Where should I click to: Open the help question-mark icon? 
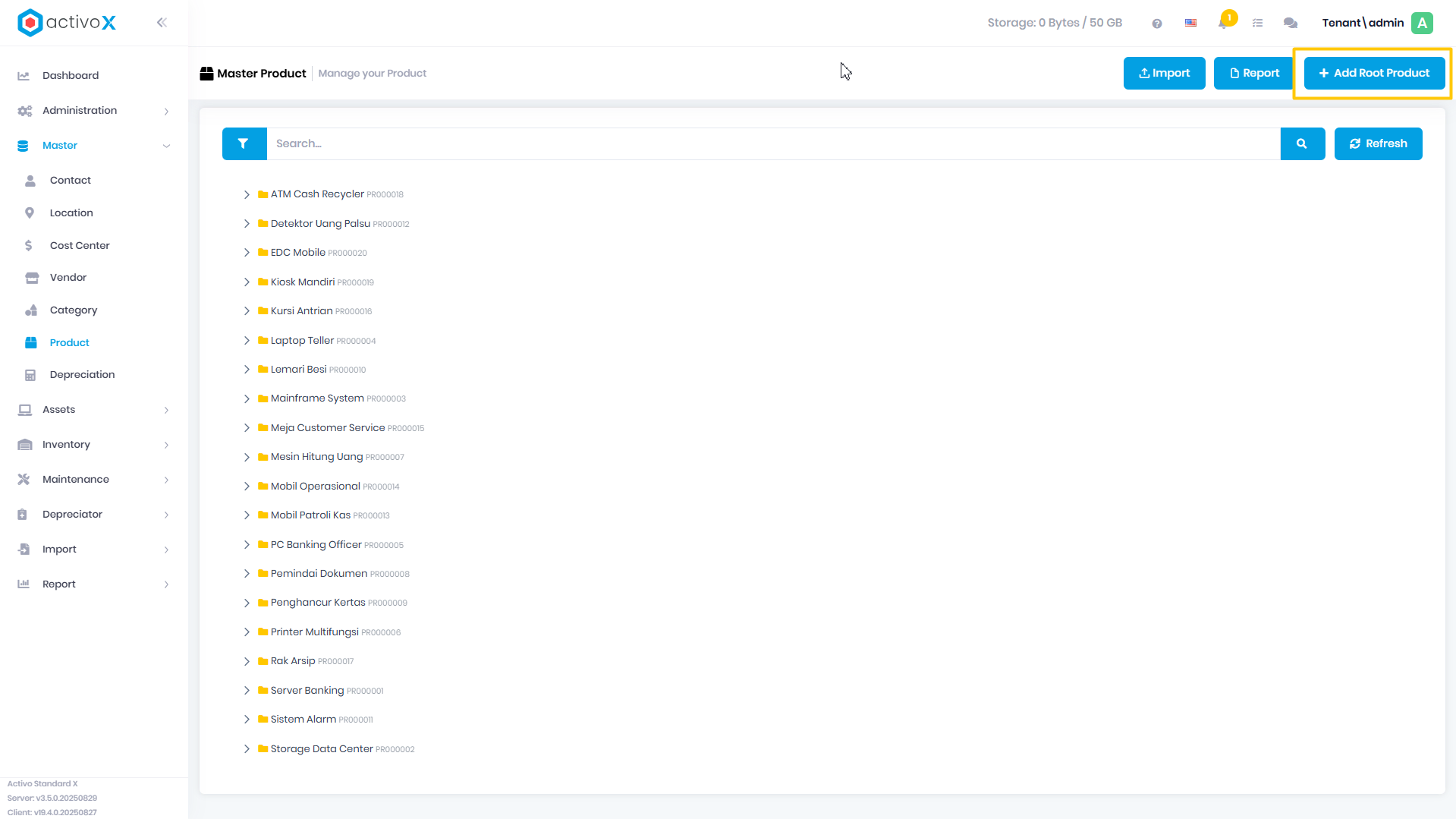point(1156,24)
